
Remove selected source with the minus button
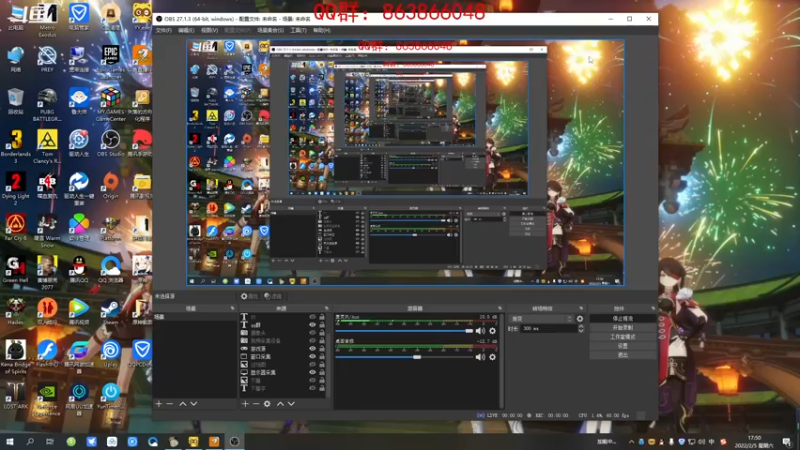[x=256, y=404]
